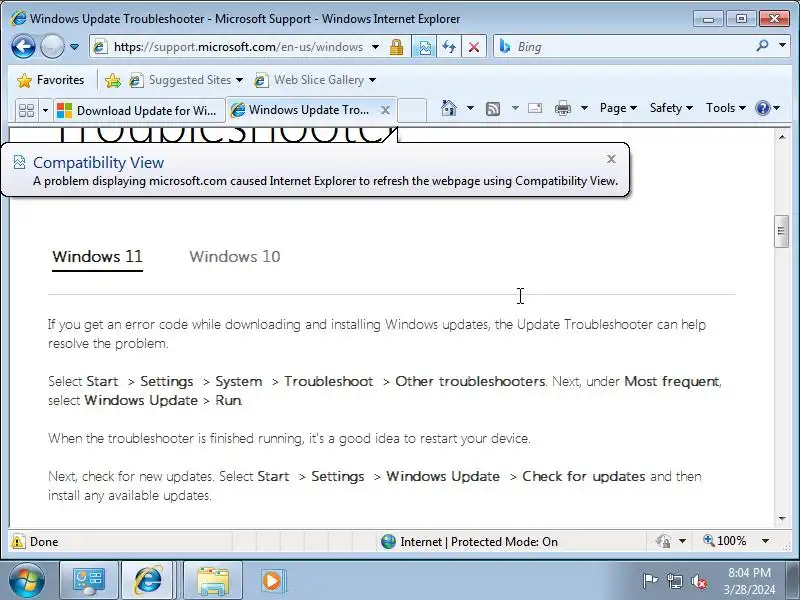Click the greyed Forward navigation button
Image resolution: width=800 pixels, height=600 pixels.
[x=52, y=46]
